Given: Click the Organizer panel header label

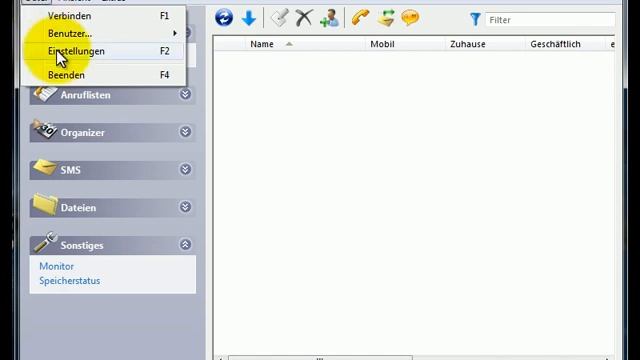Looking at the screenshot, I should 82,133.
